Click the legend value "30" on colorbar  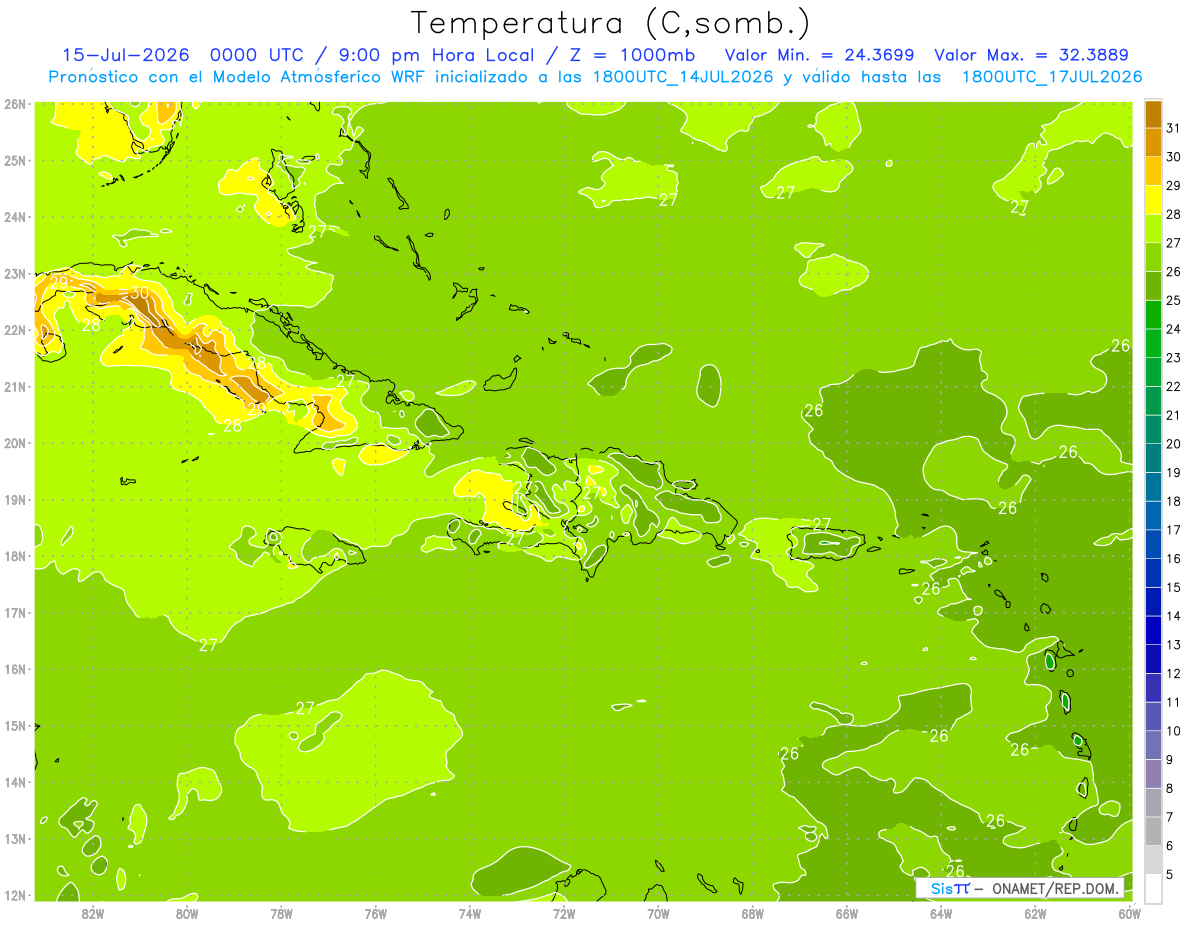pos(1173,157)
